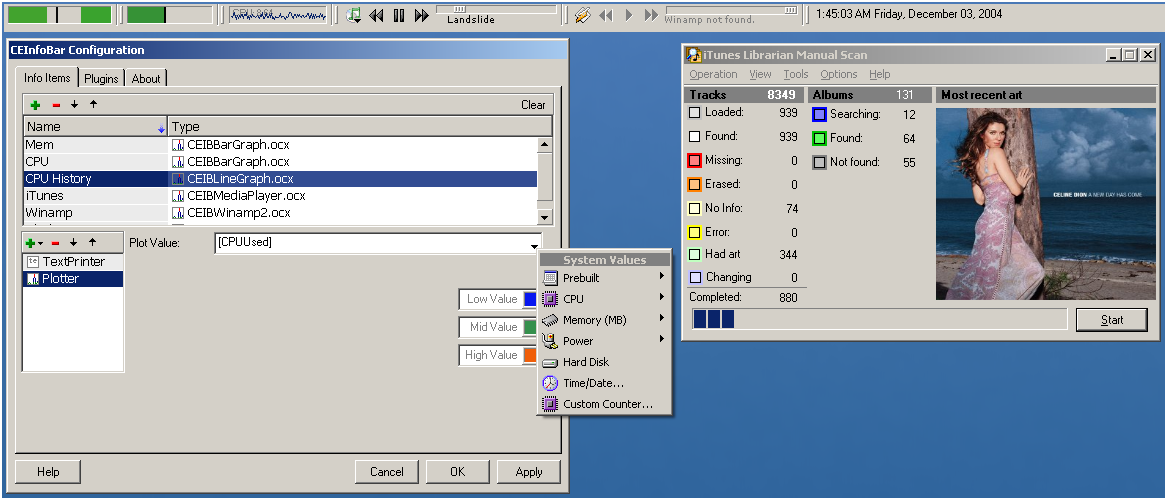Image resolution: width=1167 pixels, height=500 pixels.
Task: Open the iTunes icon dropdown in info bar
Action: tap(354, 15)
